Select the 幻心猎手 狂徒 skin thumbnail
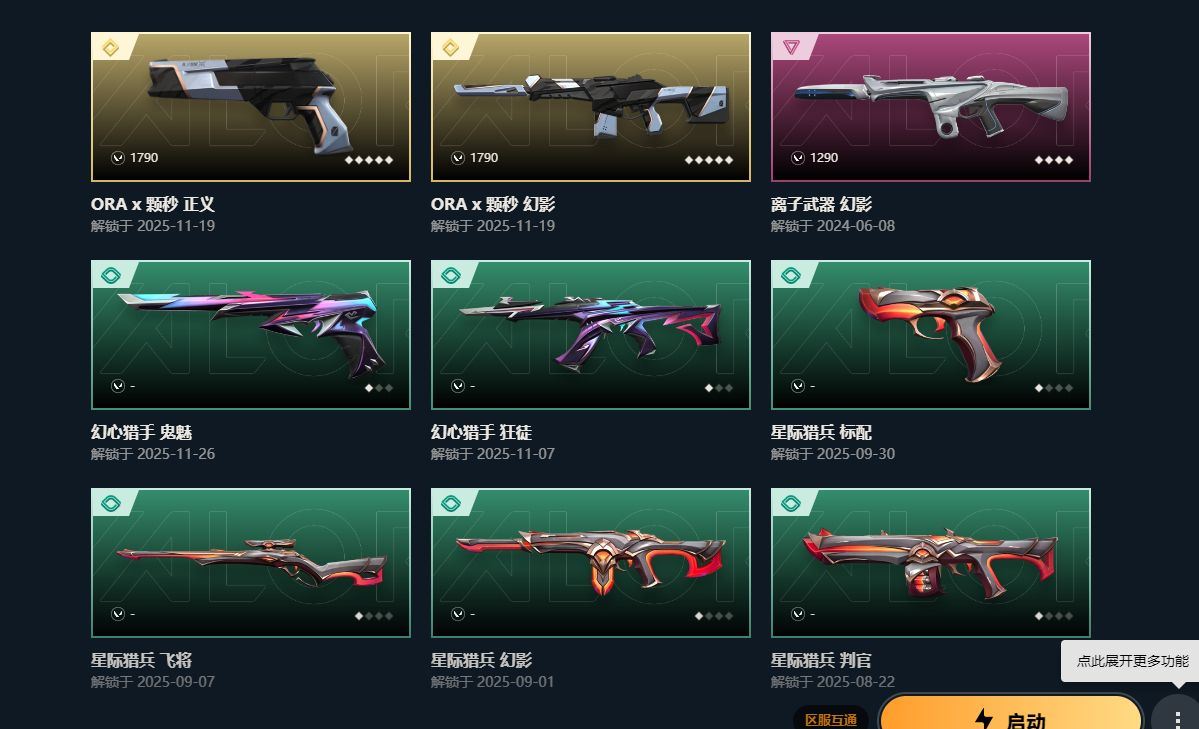The image size is (1199, 729). point(591,334)
